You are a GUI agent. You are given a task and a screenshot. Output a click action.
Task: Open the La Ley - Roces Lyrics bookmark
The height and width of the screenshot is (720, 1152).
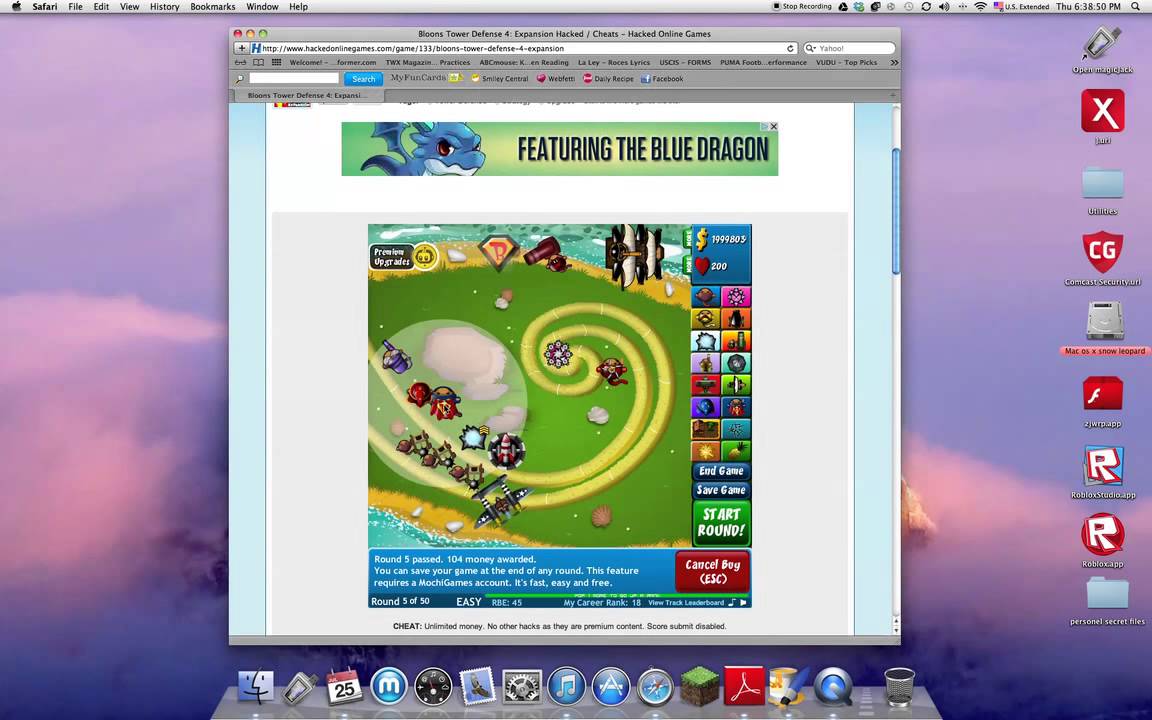pyautogui.click(x=613, y=62)
